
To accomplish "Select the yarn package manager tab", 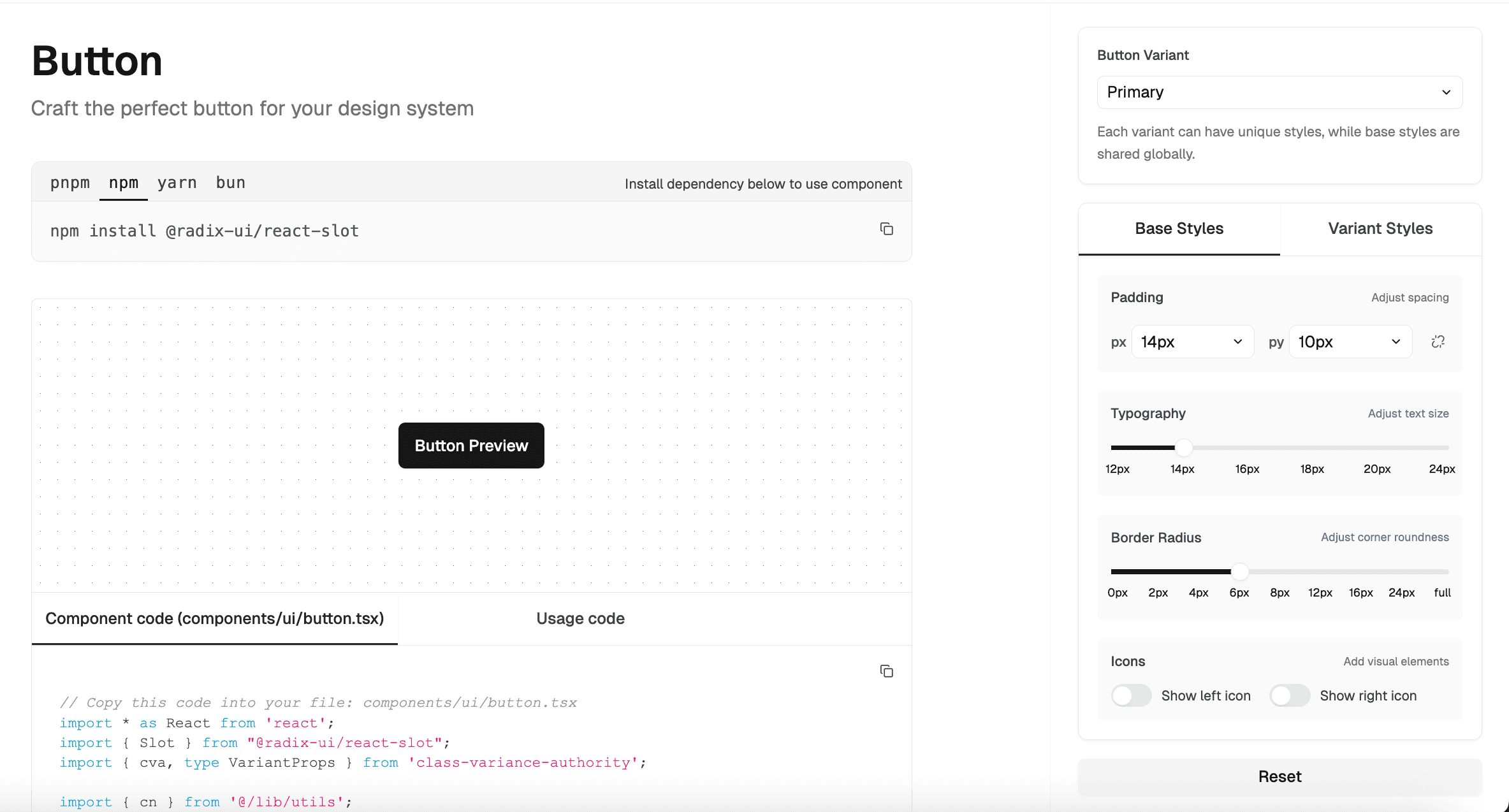I will 177,183.
